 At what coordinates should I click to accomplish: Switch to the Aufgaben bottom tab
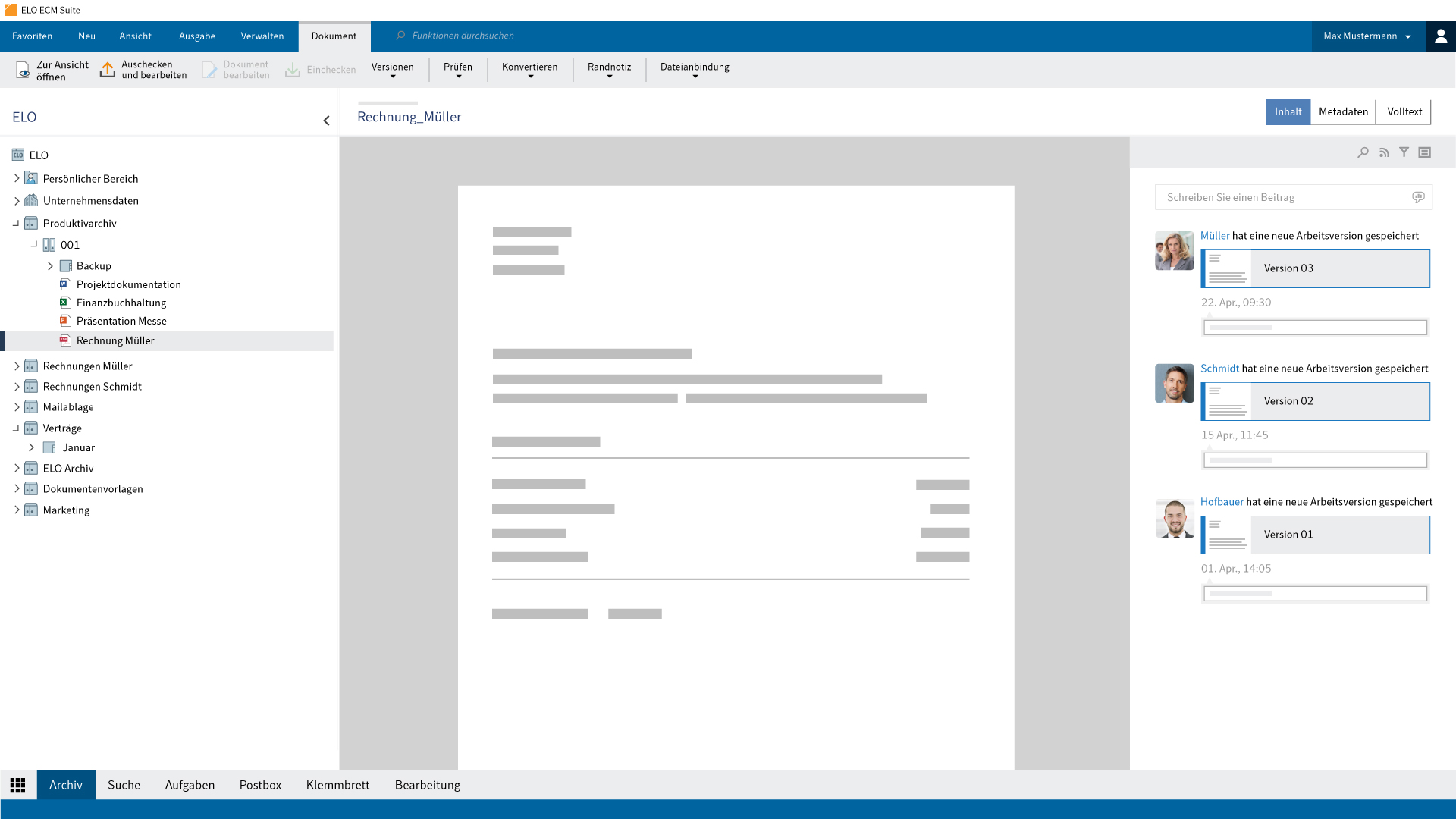point(190,785)
